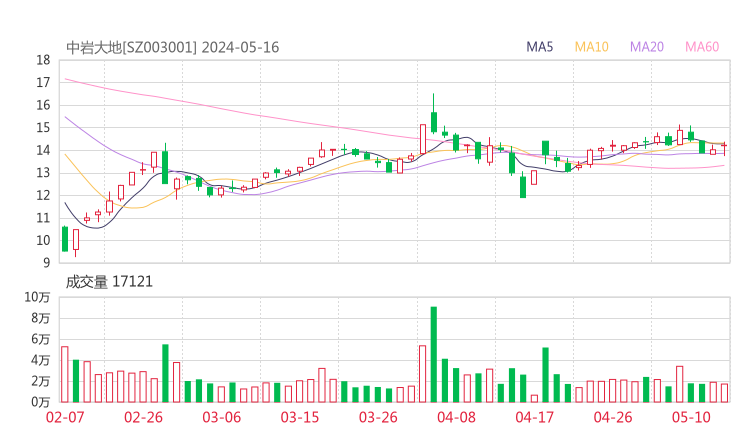The width and height of the screenshot is (740, 440).
Task: Click the price axis value 17
Action: 43,83
